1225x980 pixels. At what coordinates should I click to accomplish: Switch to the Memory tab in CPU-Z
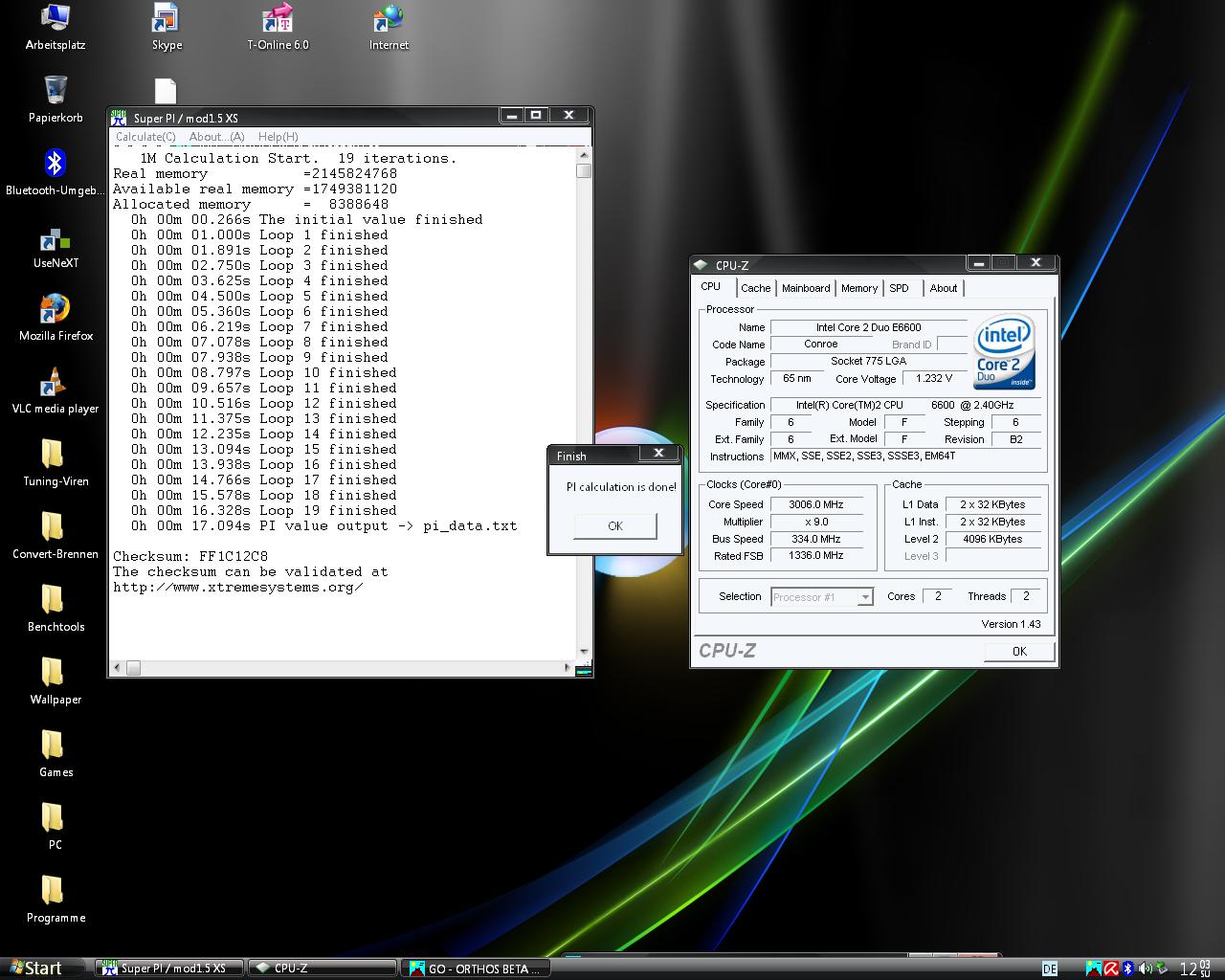pyautogui.click(x=858, y=288)
